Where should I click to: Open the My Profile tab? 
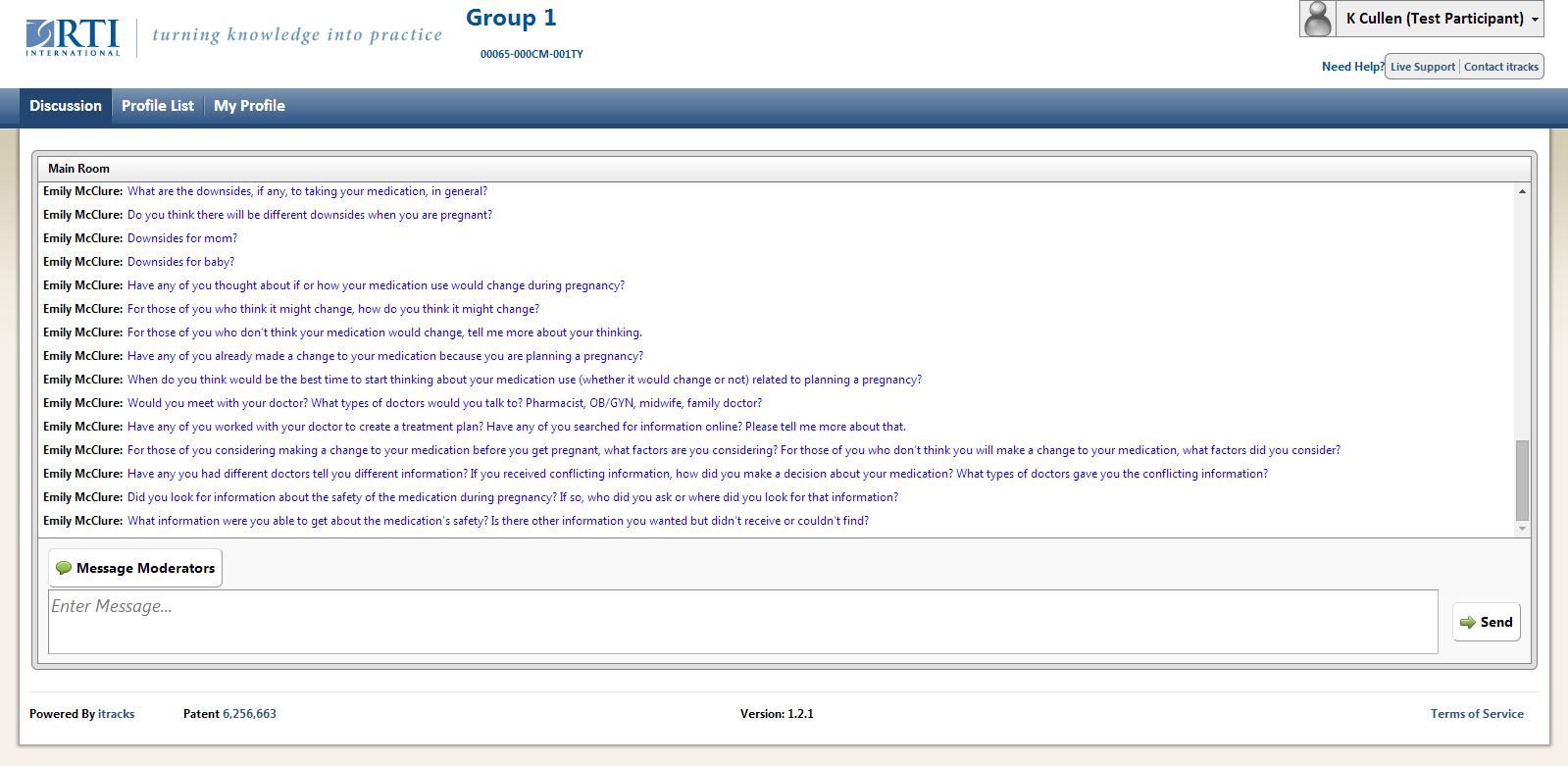tap(249, 106)
